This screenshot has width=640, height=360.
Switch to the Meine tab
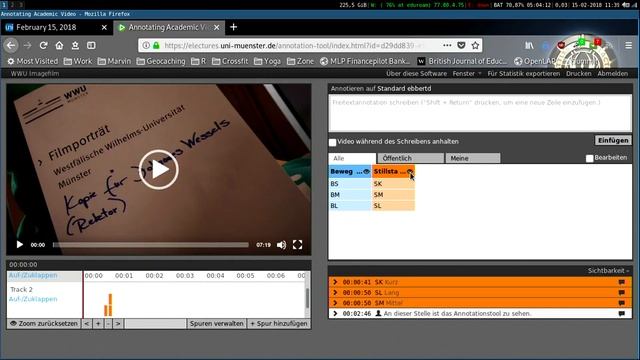pyautogui.click(x=473, y=158)
